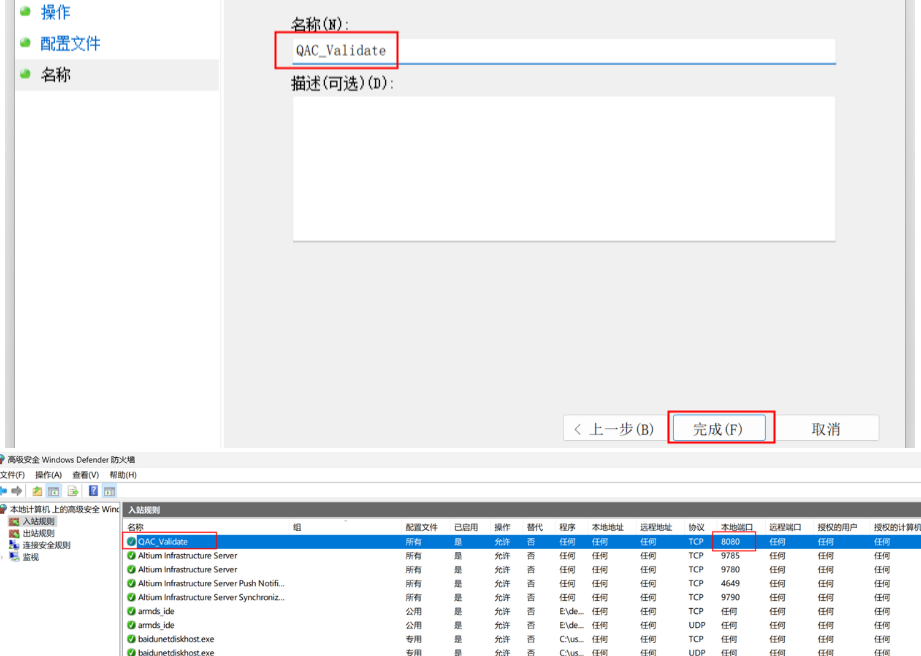Sort rules by the 本地端口 column header

coord(737,527)
